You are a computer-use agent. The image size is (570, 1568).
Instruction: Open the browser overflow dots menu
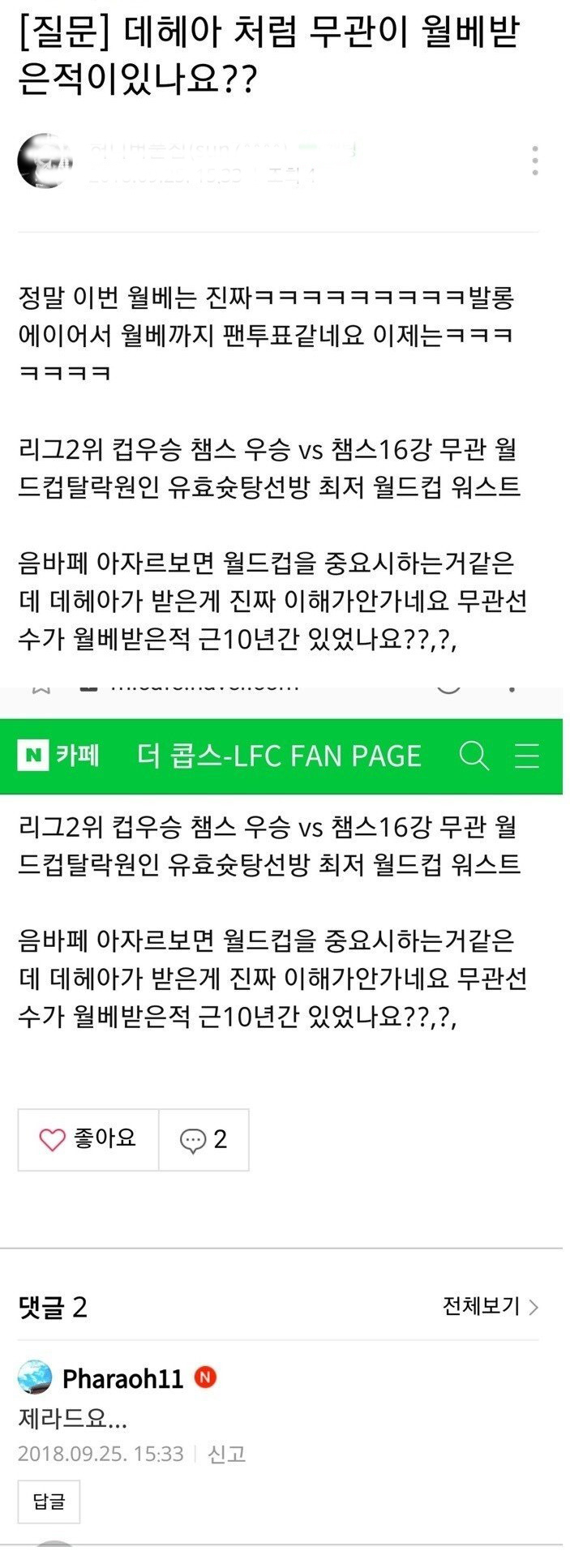[x=512, y=688]
